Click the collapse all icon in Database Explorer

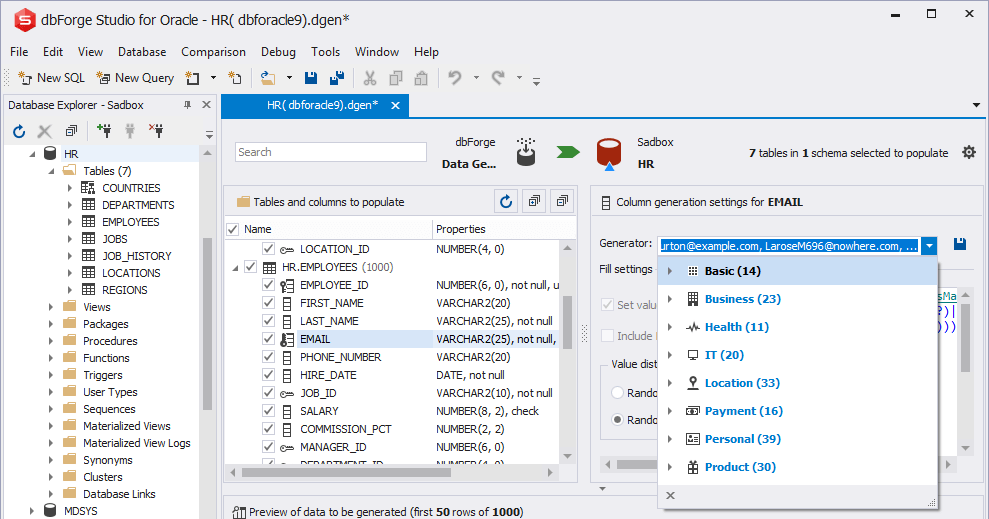click(71, 131)
